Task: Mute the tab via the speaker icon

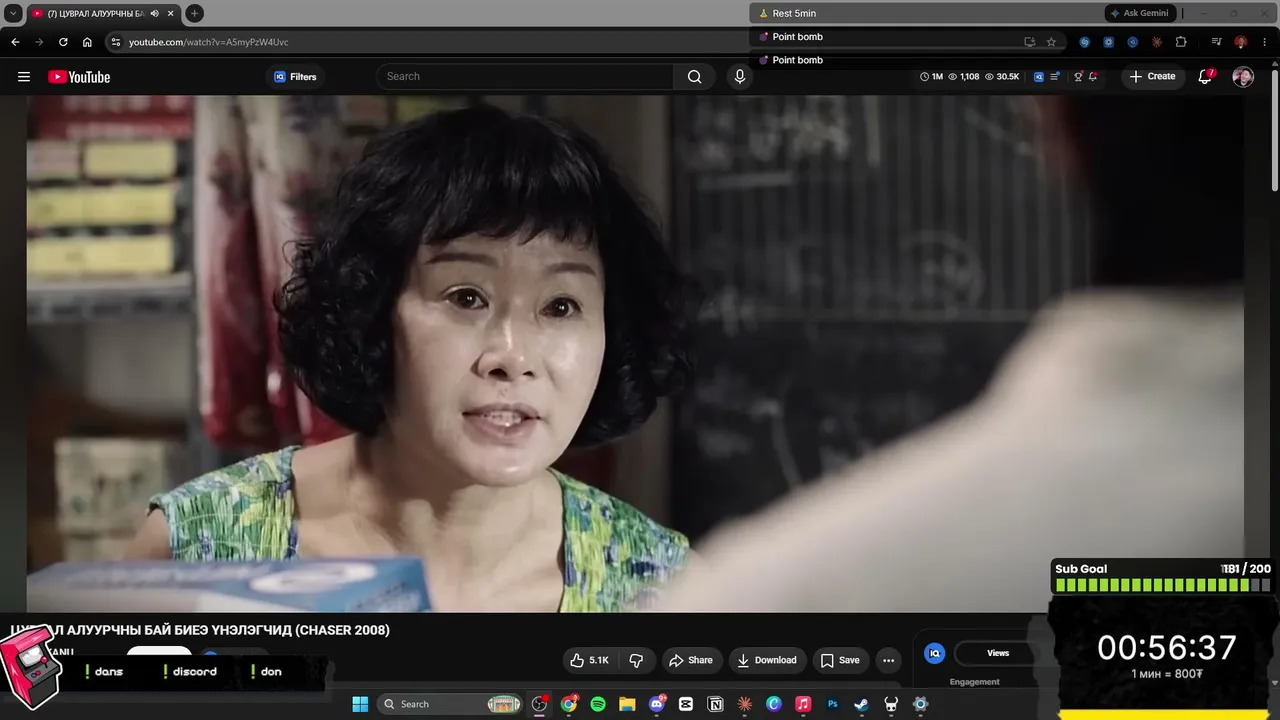Action: point(154,14)
